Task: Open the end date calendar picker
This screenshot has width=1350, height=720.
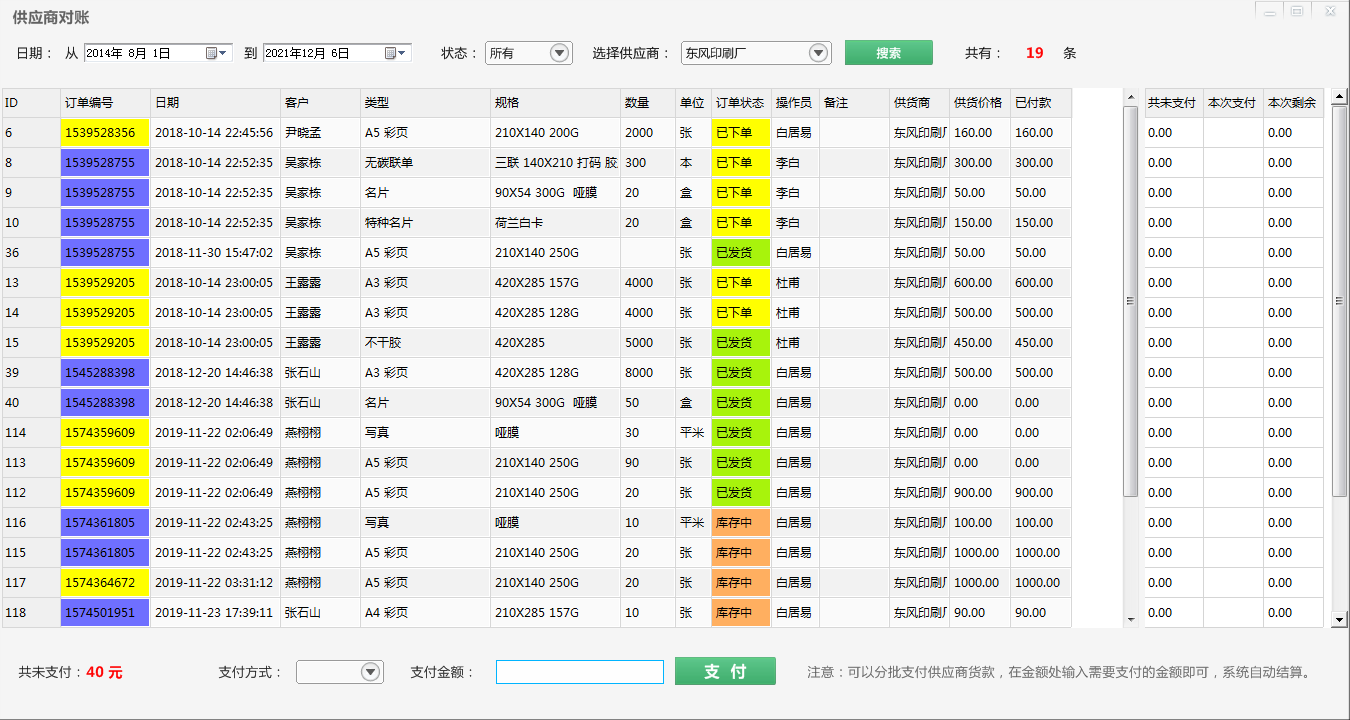Action: (x=397, y=53)
